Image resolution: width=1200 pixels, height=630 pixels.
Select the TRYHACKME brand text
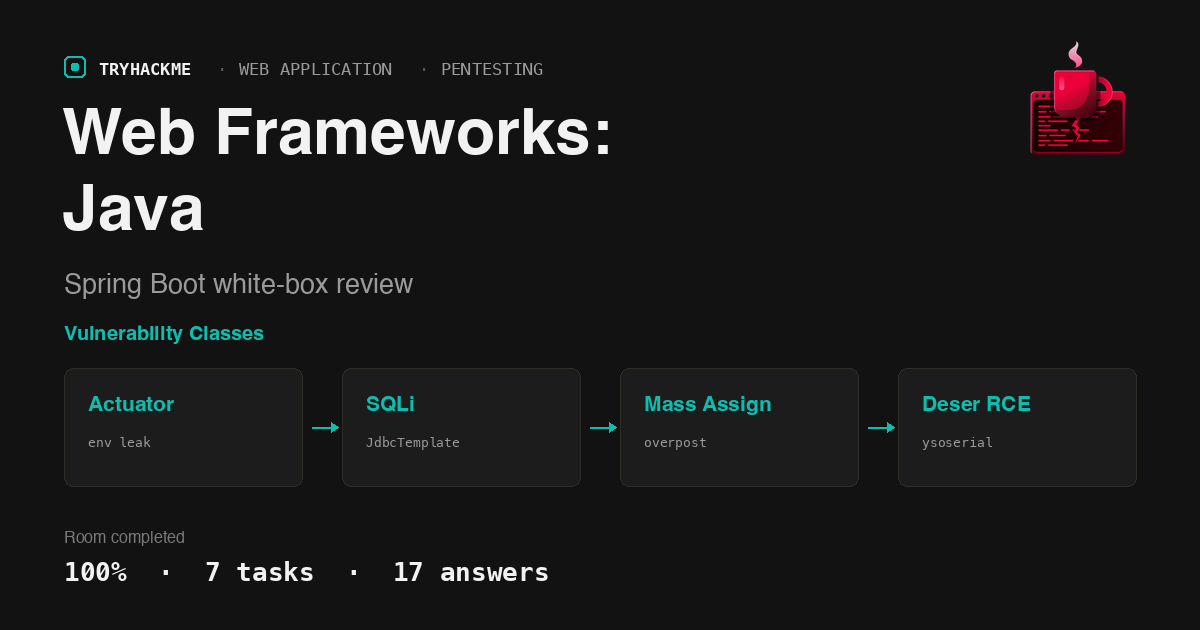[x=145, y=69]
